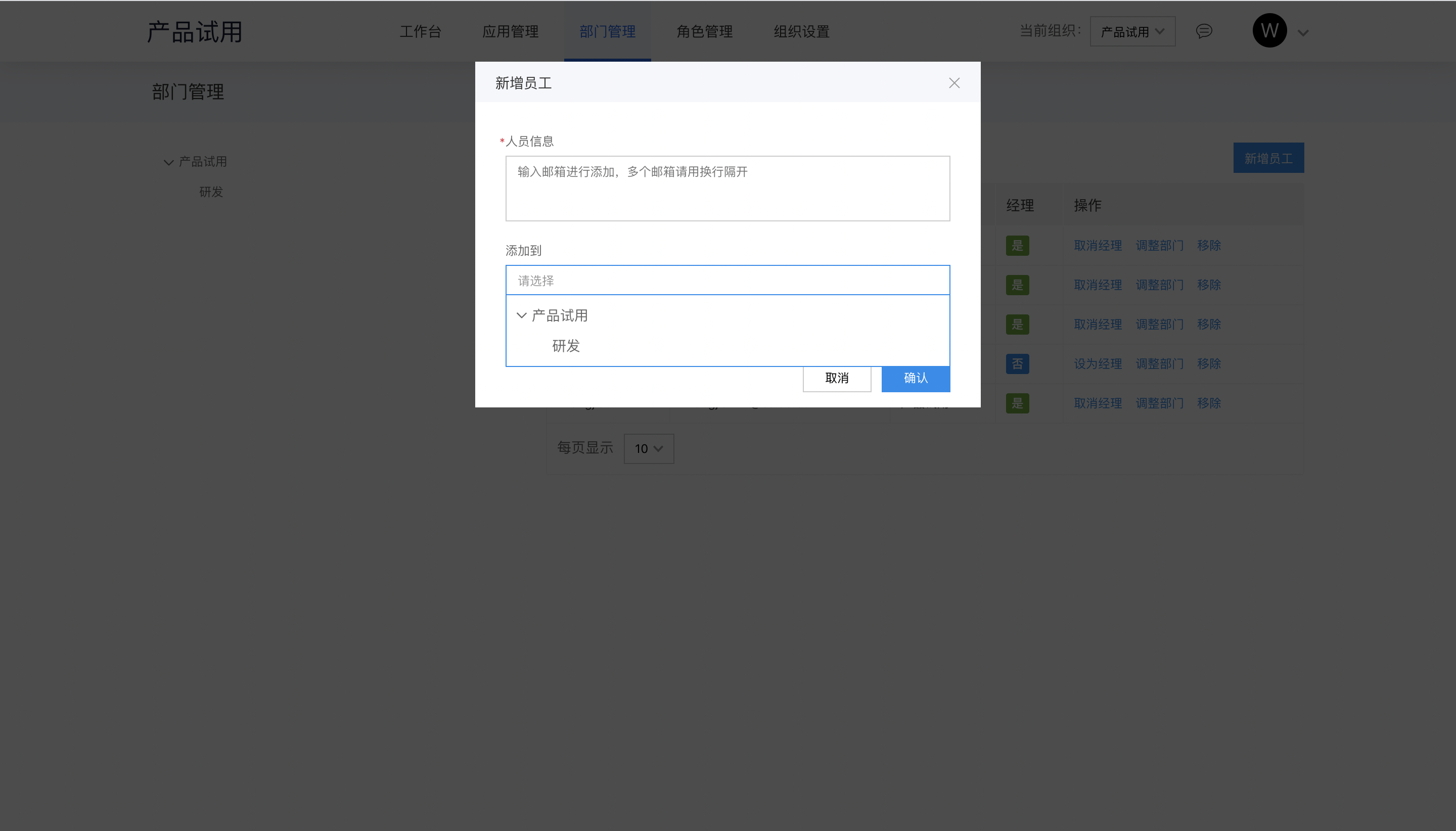Open the 每页显示 10 page-size dropdown
This screenshot has width=1456, height=831.
point(649,448)
